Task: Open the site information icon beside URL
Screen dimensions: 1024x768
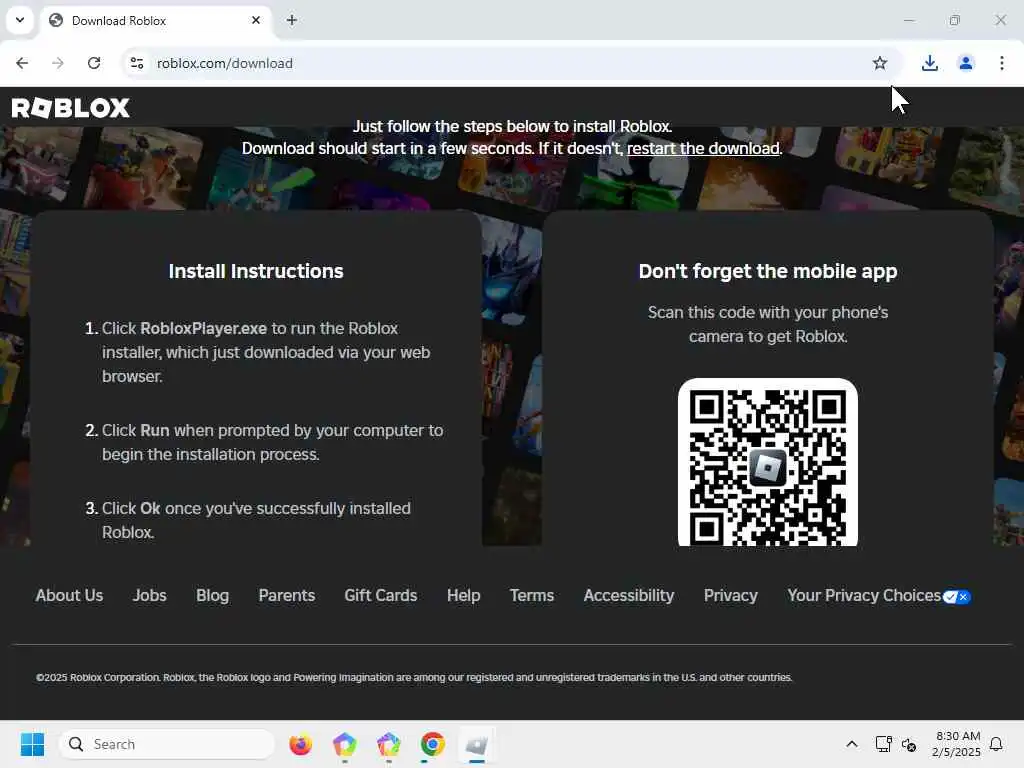Action: [137, 63]
